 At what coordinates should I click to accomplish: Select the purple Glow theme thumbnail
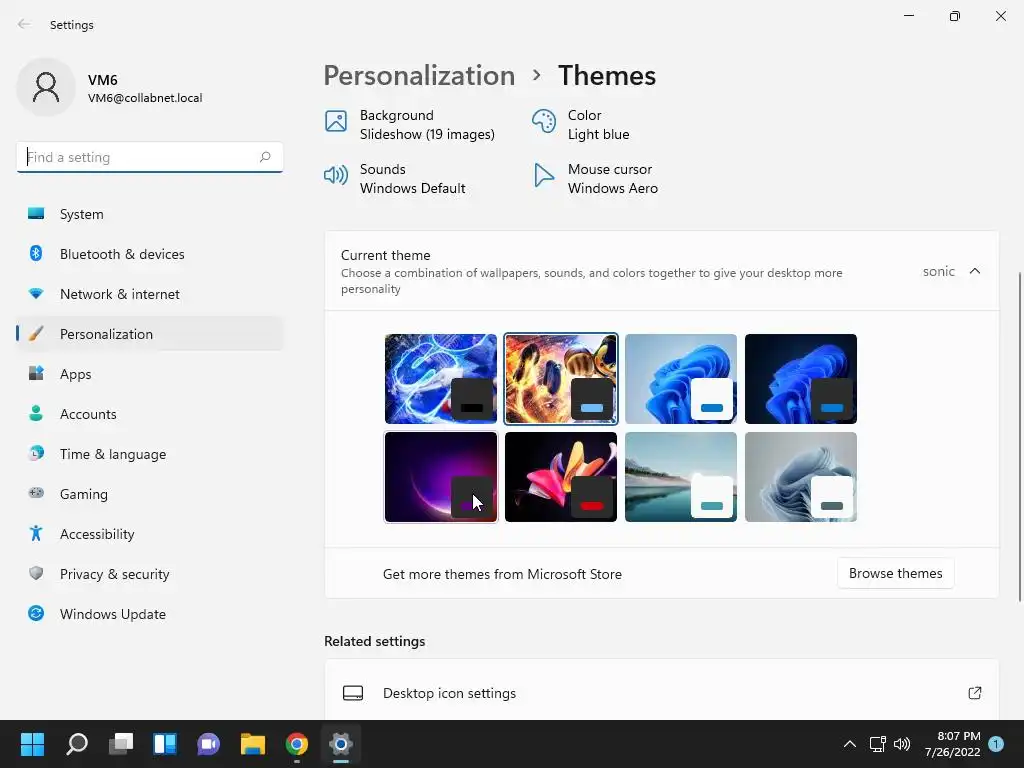click(x=441, y=477)
